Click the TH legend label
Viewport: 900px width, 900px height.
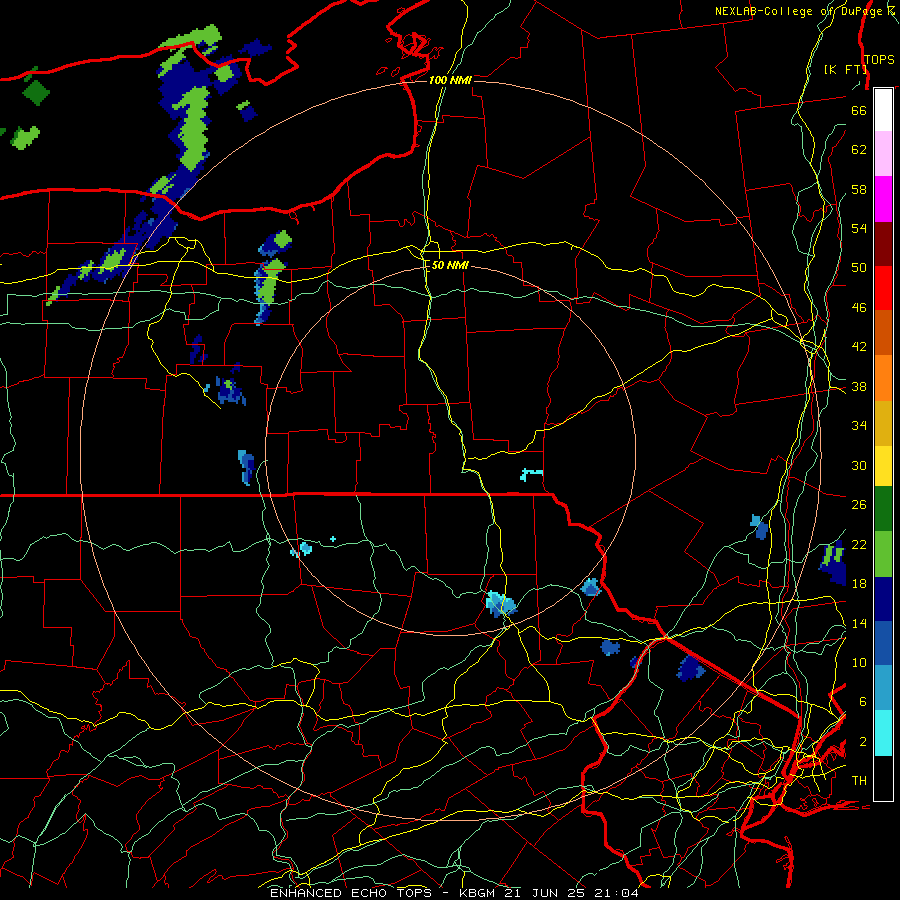(x=859, y=781)
